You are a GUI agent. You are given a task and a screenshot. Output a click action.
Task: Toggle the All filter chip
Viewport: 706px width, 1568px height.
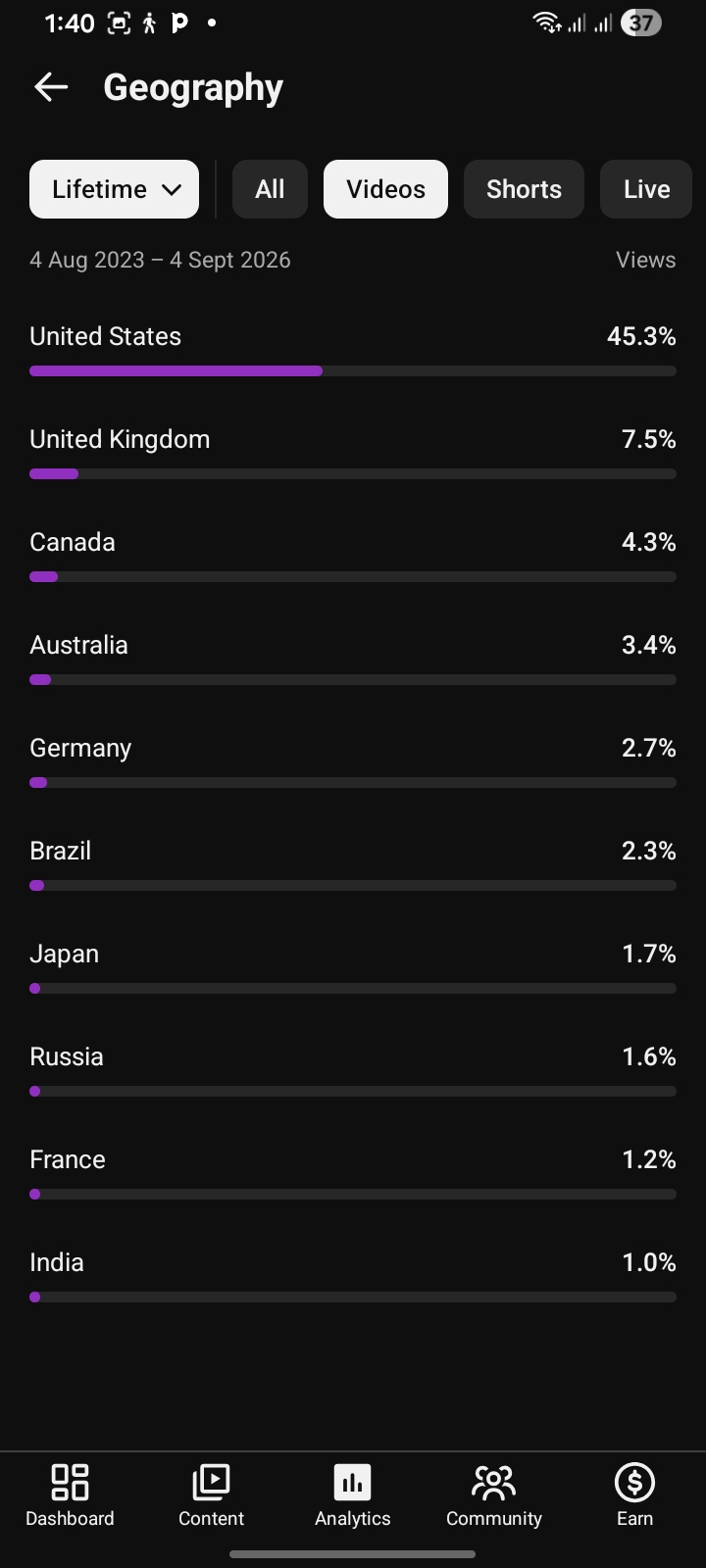(x=270, y=189)
